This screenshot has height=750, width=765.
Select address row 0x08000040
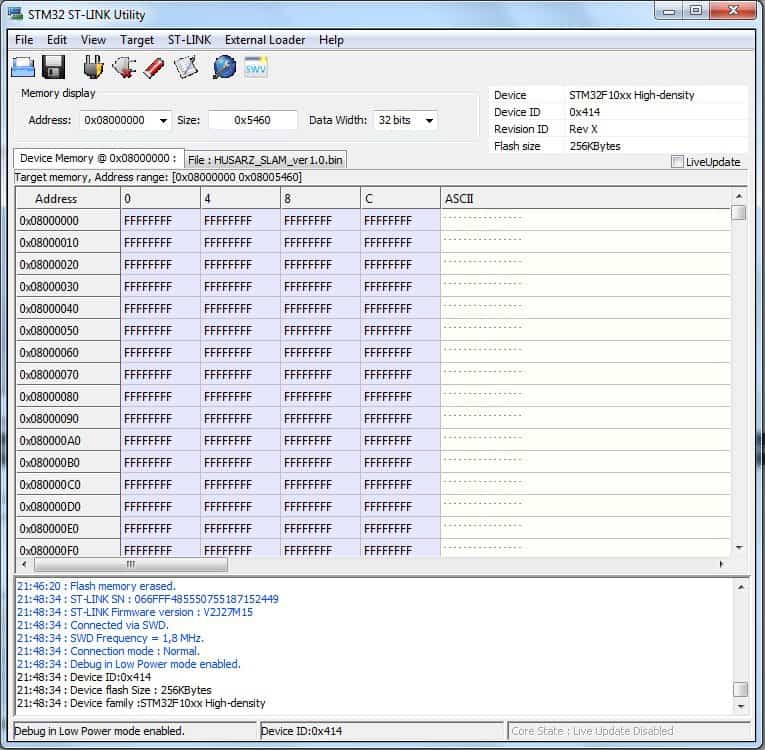[x=68, y=309]
